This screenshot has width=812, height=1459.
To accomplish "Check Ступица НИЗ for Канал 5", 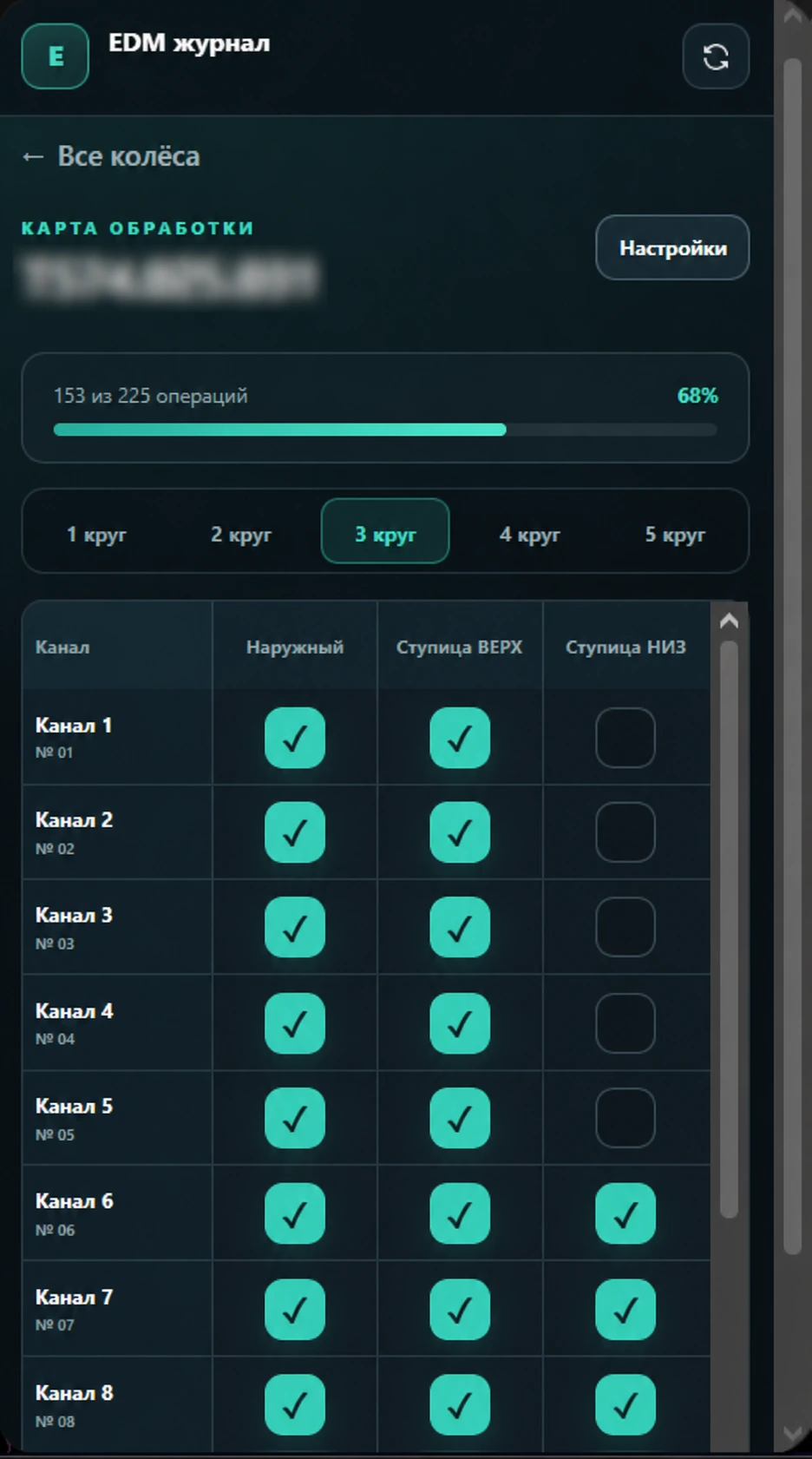I will click(x=625, y=1118).
